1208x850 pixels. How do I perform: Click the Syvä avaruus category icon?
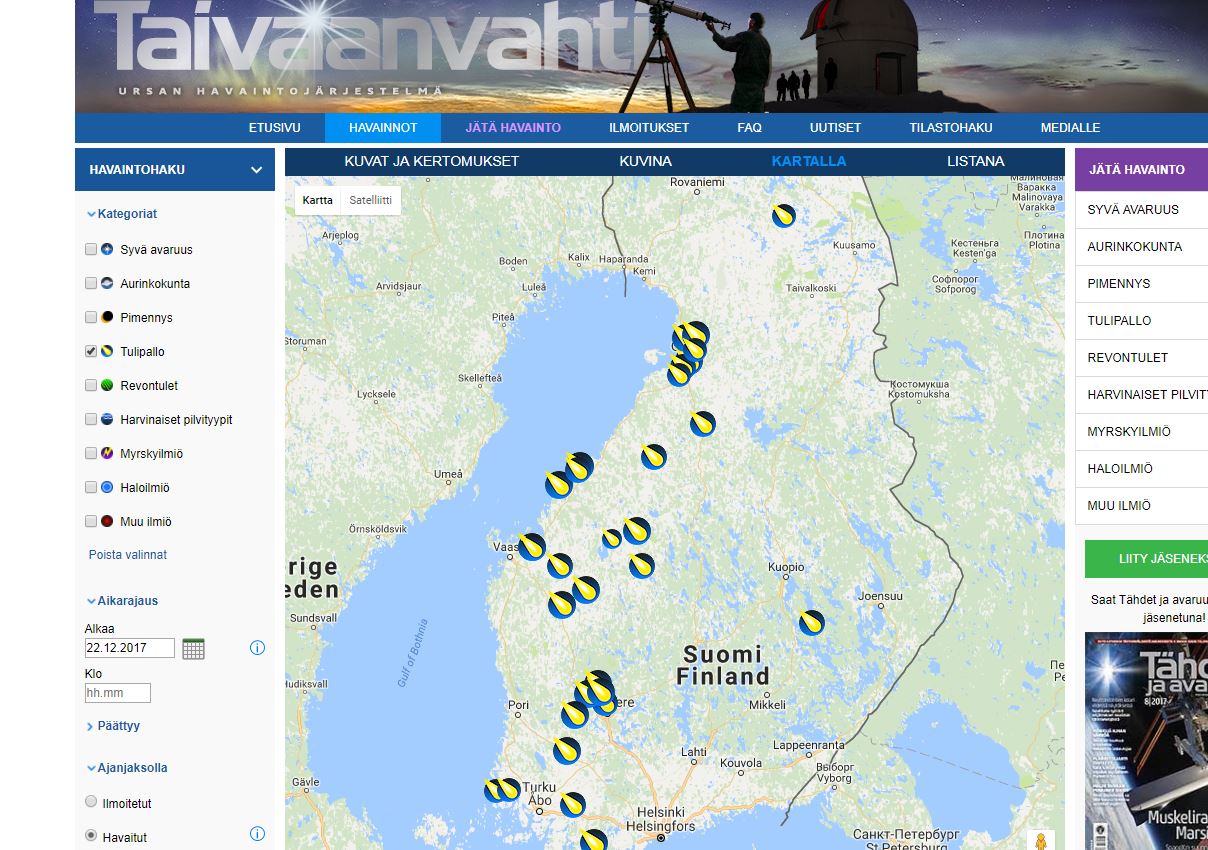[107, 250]
